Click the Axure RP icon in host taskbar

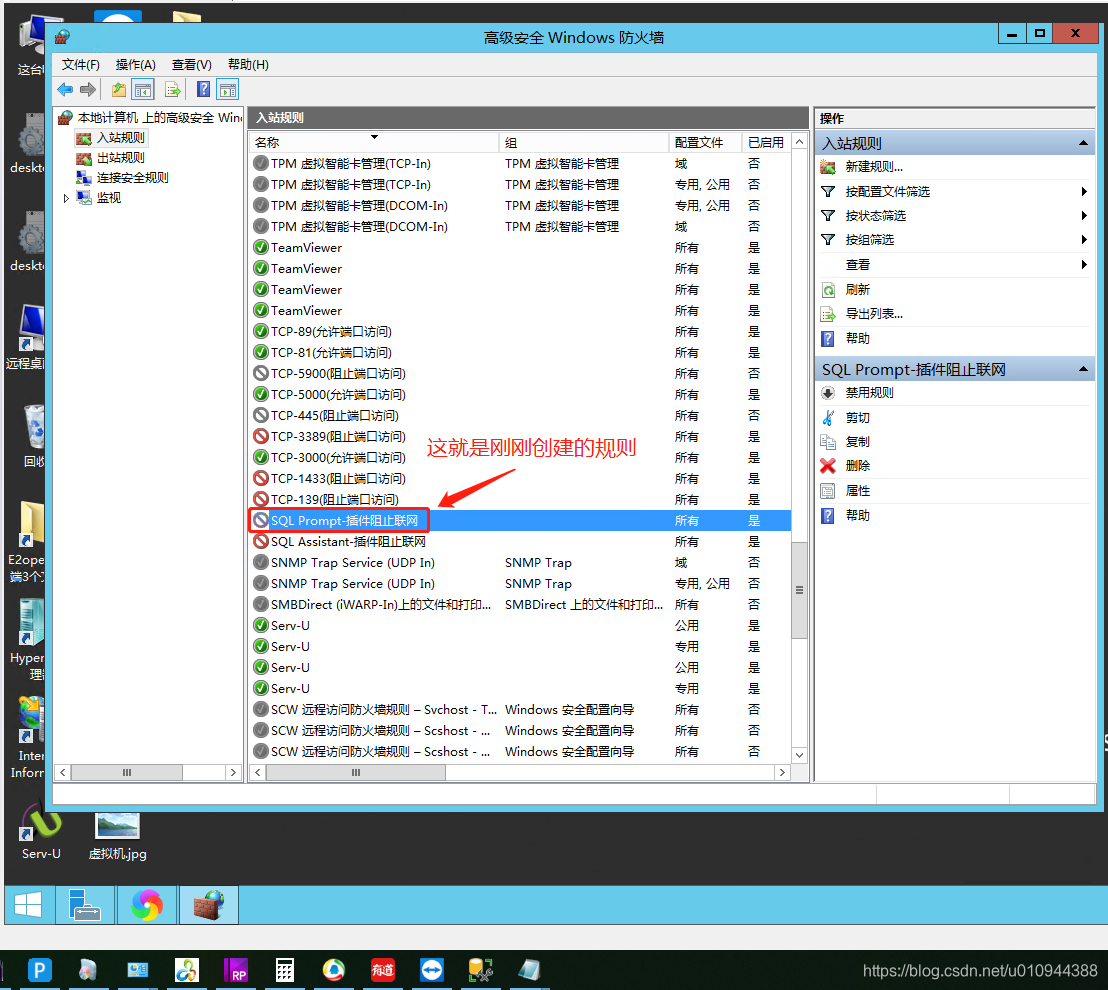pyautogui.click(x=236, y=970)
